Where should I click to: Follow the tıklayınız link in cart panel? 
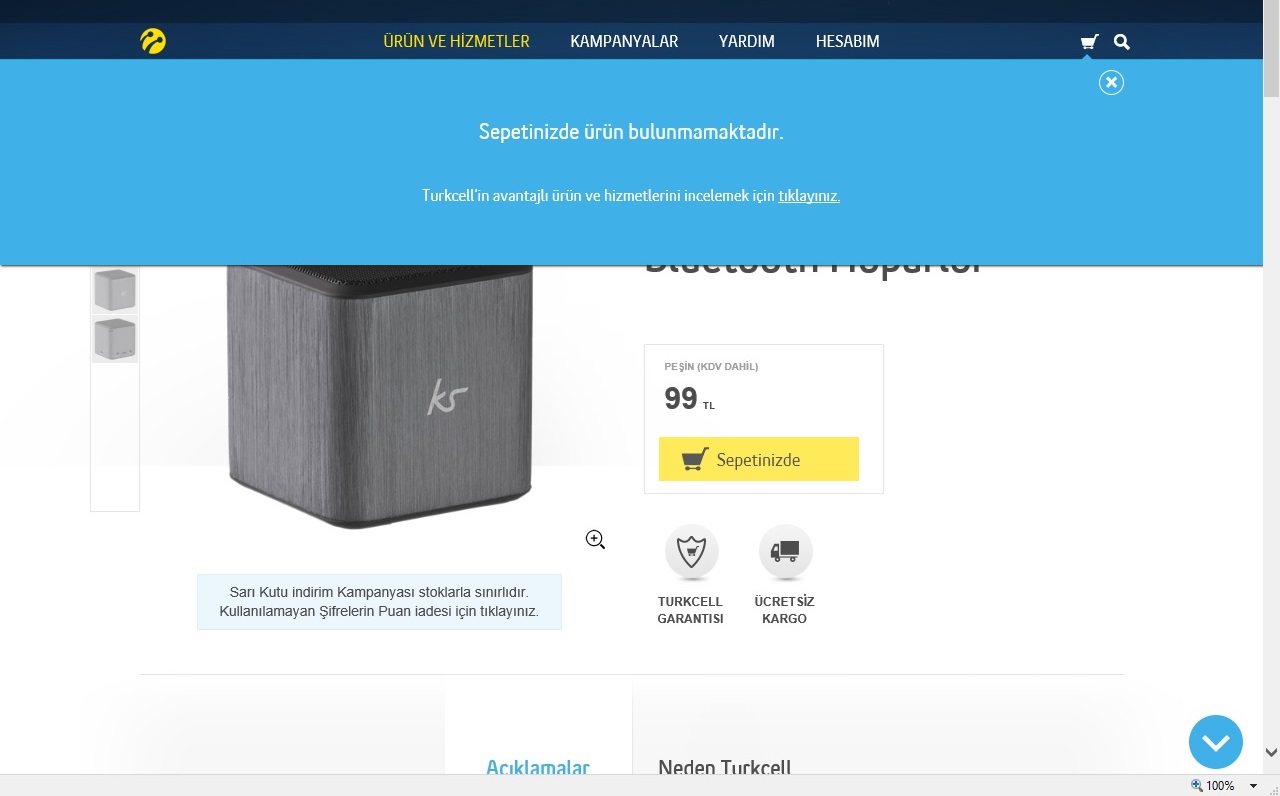809,196
